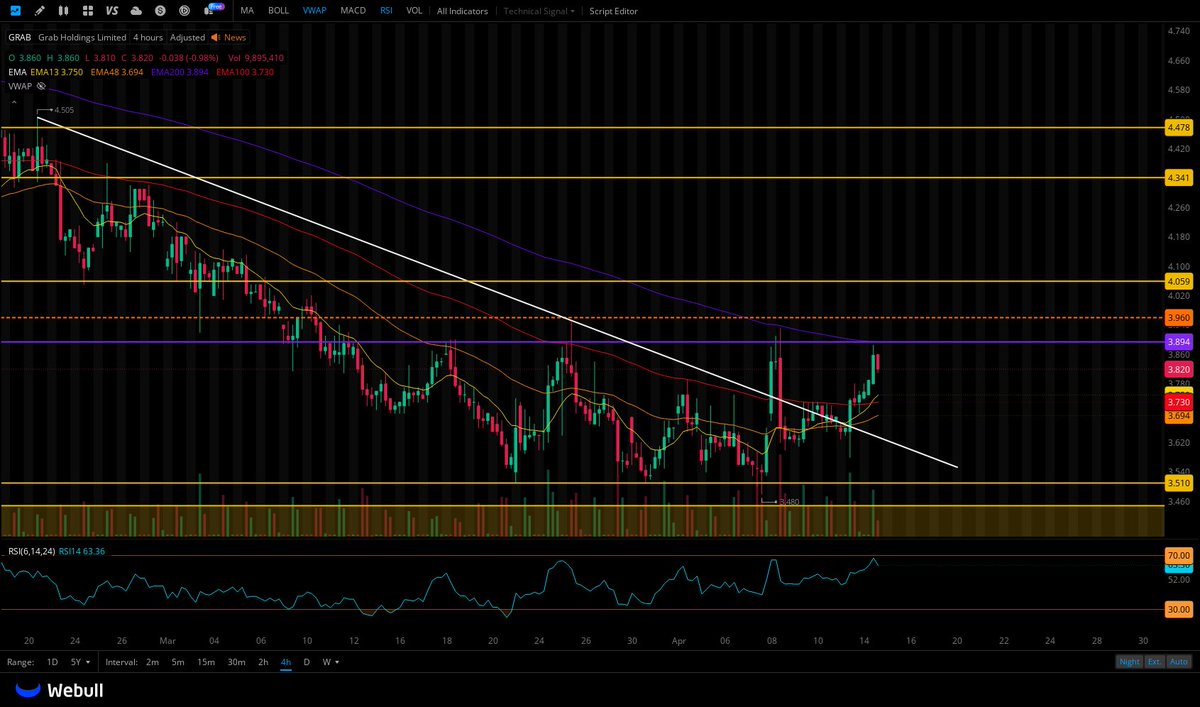The width and height of the screenshot is (1200, 707).
Task: Click the 4.059 price line label
Action: coord(1177,282)
